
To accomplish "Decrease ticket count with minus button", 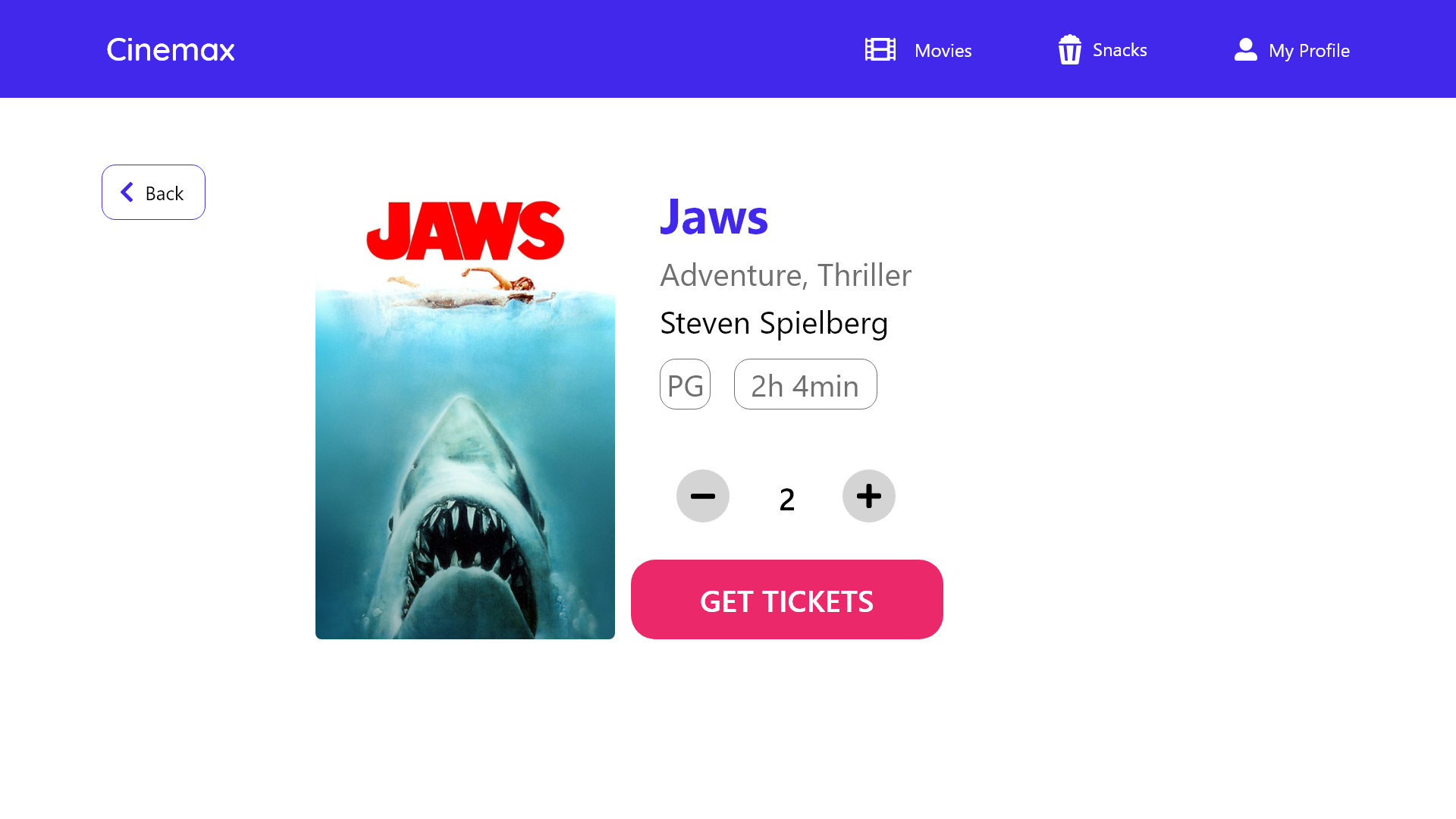I will (x=703, y=496).
